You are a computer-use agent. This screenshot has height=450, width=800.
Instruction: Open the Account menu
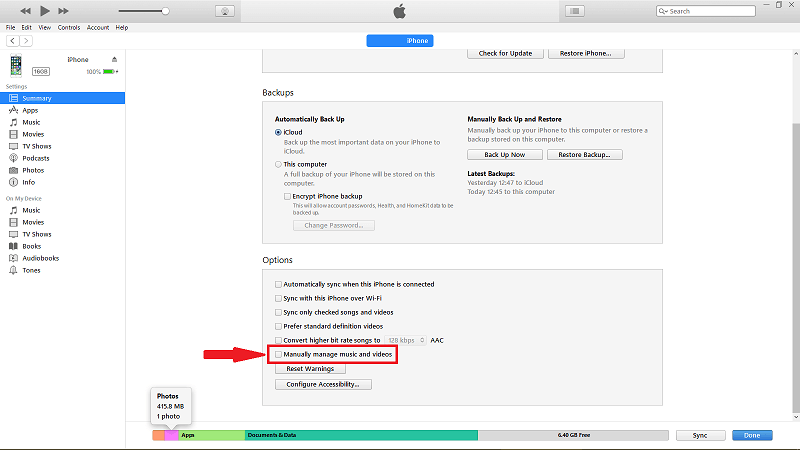tap(98, 28)
